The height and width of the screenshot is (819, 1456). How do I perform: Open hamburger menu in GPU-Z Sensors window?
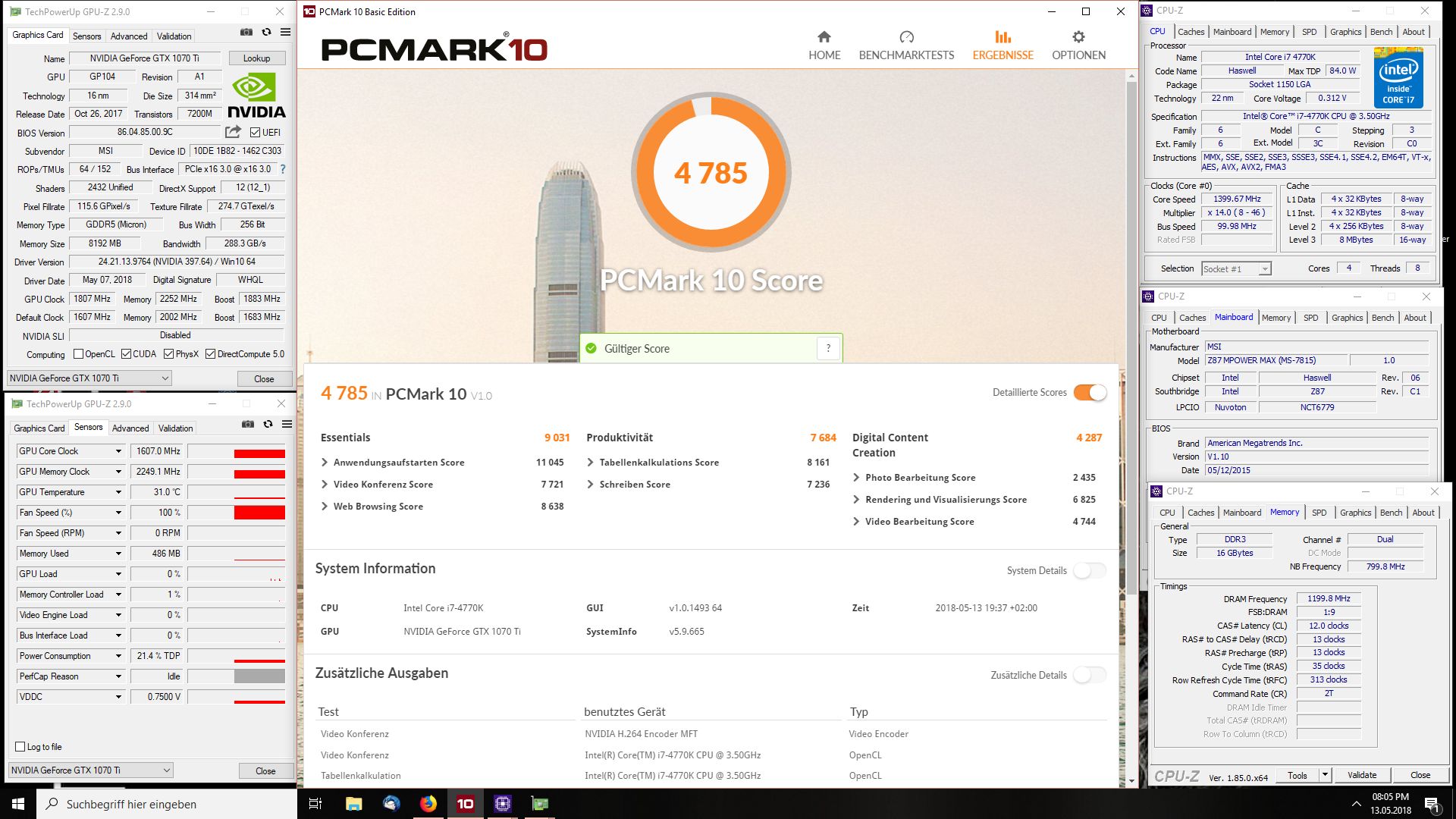(x=287, y=425)
